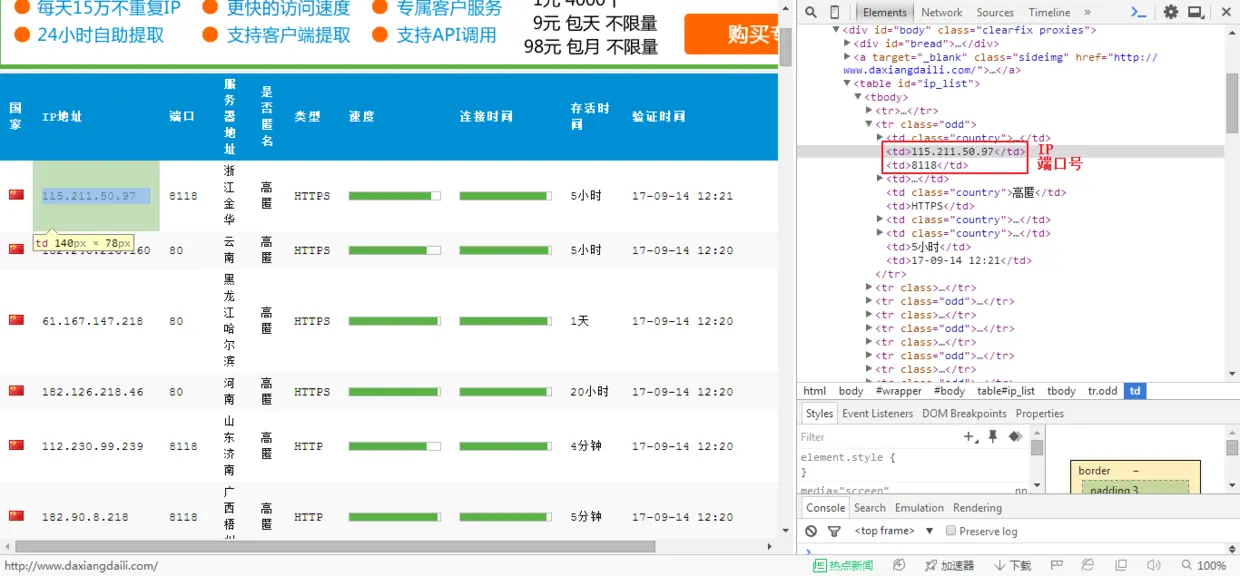
Task: Select the inspect element magnifier icon
Action: [810, 12]
